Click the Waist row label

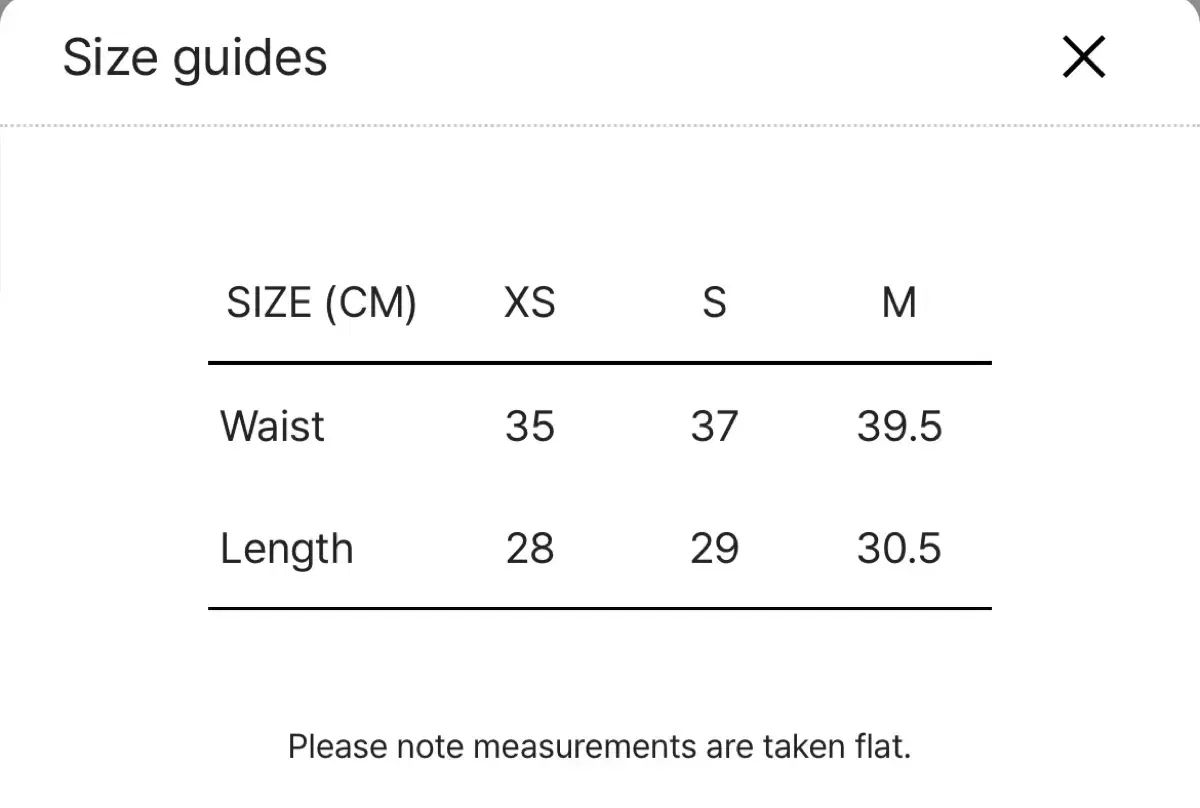click(272, 426)
